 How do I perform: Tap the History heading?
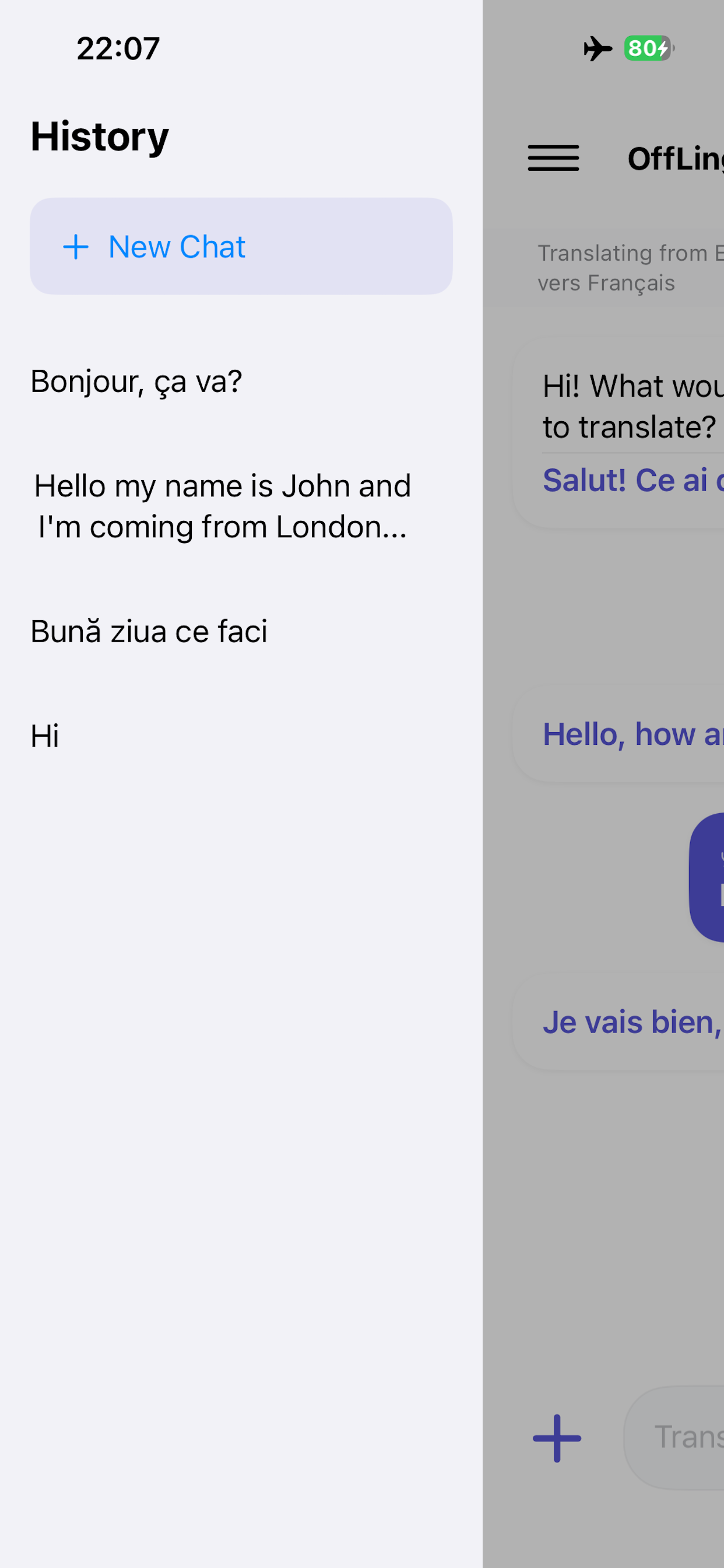click(x=100, y=136)
